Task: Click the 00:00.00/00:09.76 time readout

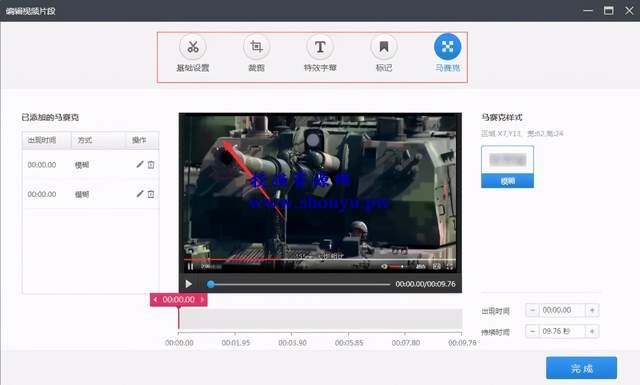Action: [x=425, y=284]
